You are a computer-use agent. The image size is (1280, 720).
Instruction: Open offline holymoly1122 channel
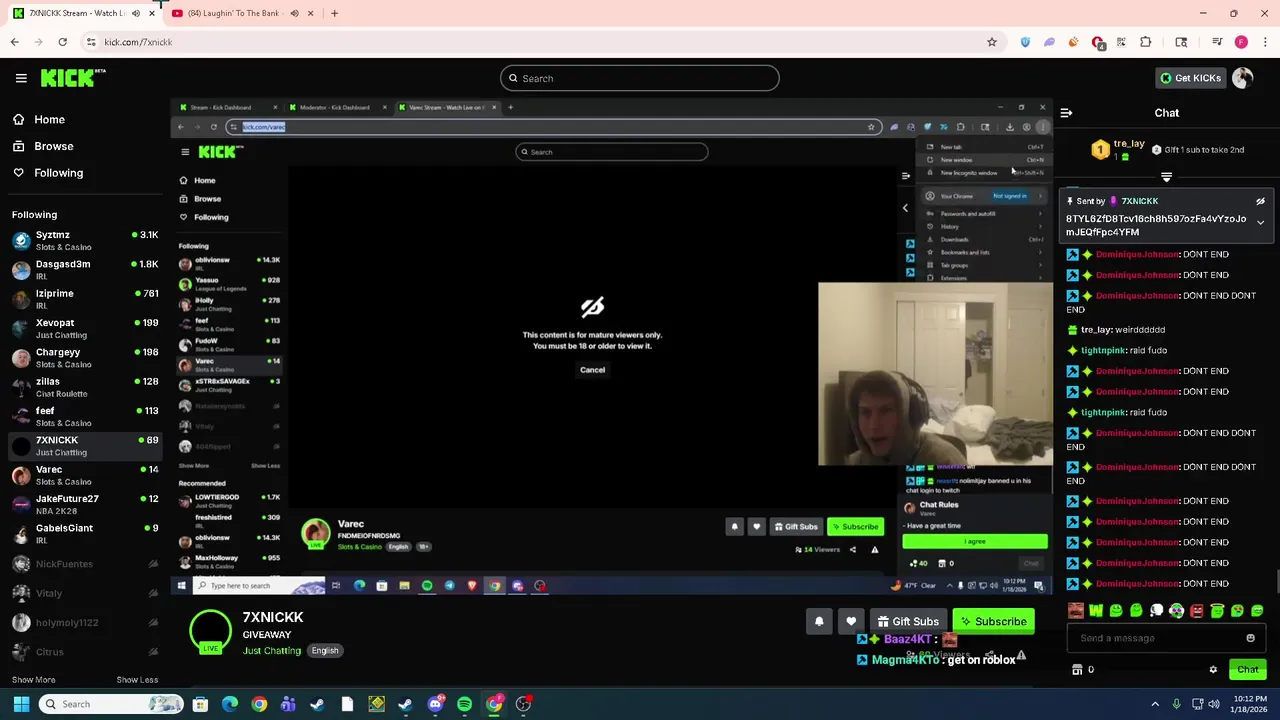pyautogui.click(x=84, y=622)
